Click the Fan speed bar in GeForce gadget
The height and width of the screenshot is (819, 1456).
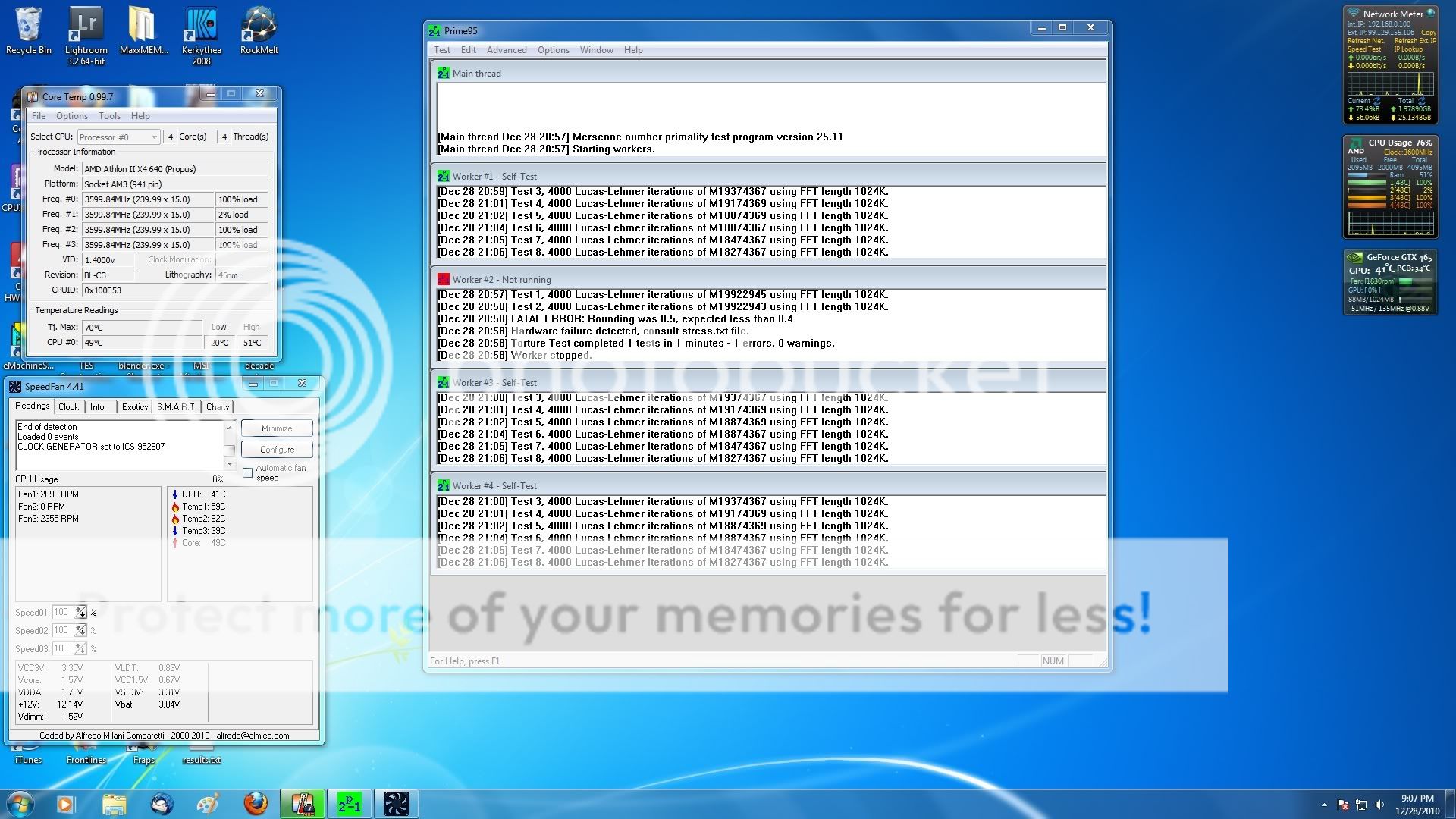tap(1415, 281)
